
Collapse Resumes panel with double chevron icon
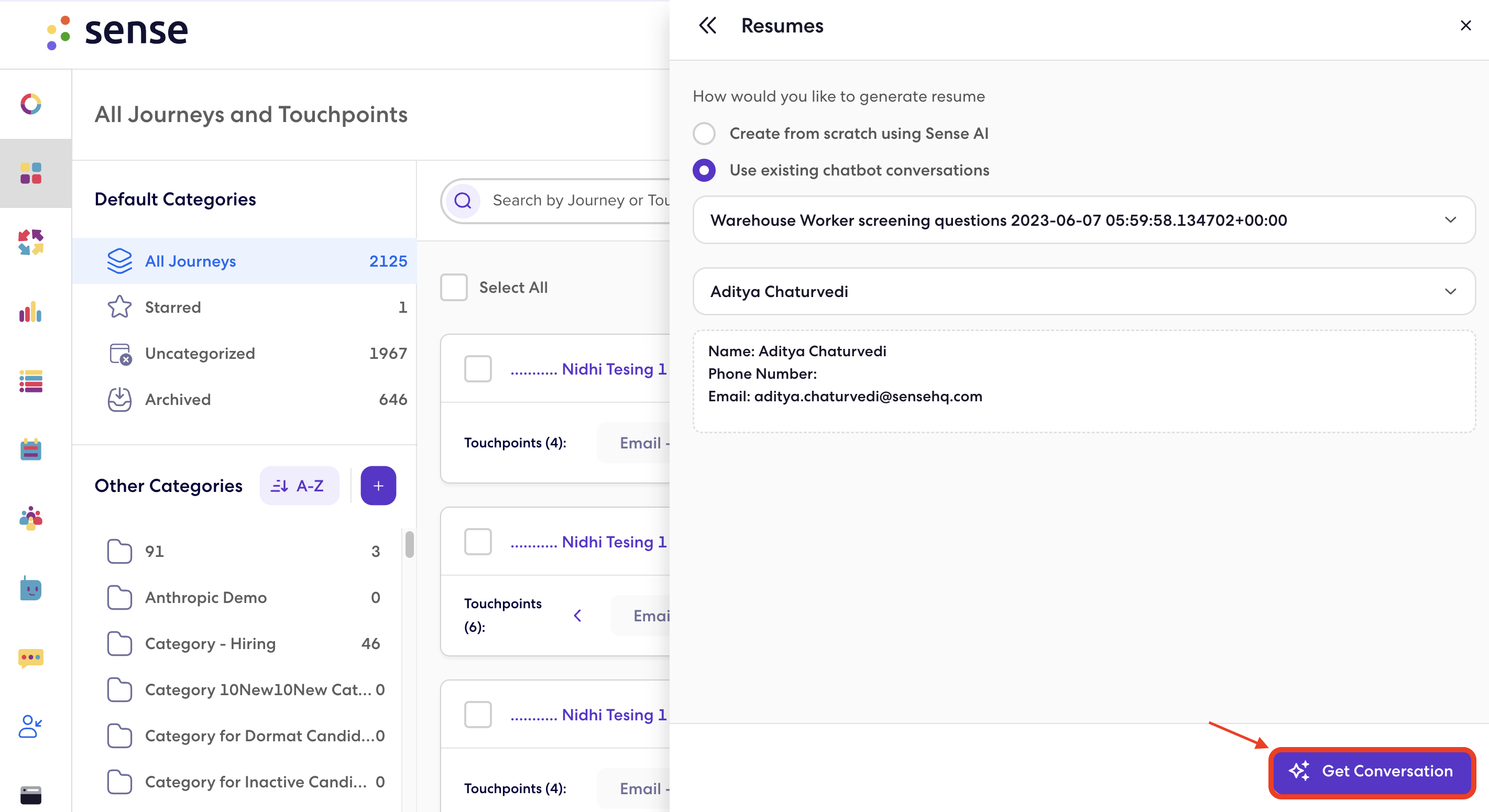707,26
